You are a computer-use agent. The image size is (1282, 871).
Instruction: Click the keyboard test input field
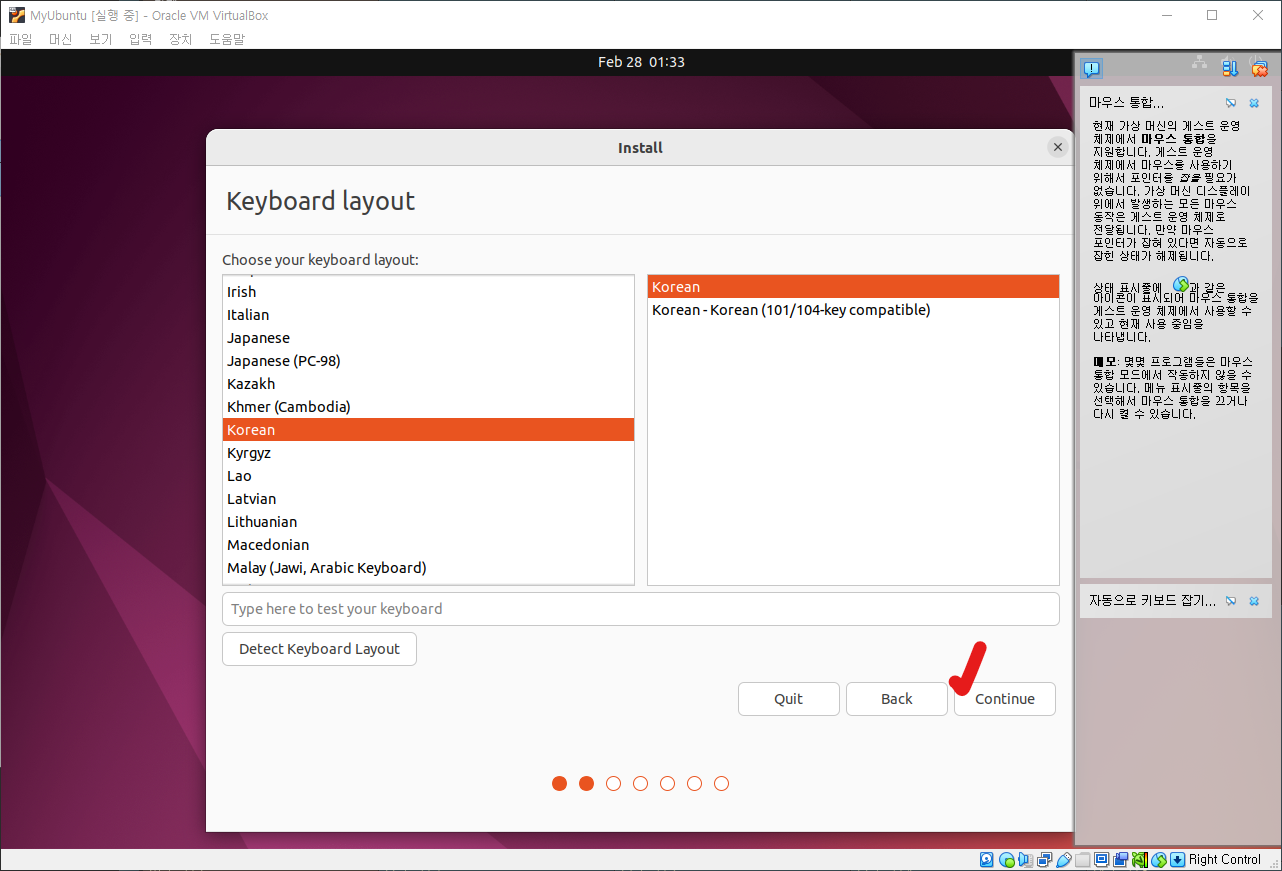[641, 609]
